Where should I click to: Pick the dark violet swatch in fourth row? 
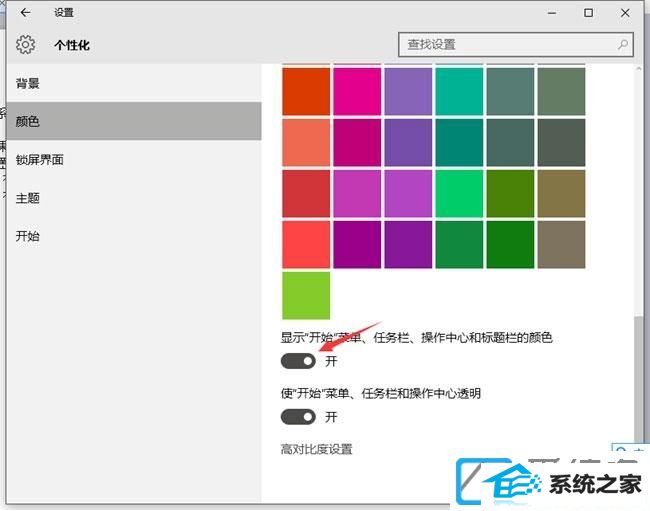pyautogui.click(x=408, y=245)
